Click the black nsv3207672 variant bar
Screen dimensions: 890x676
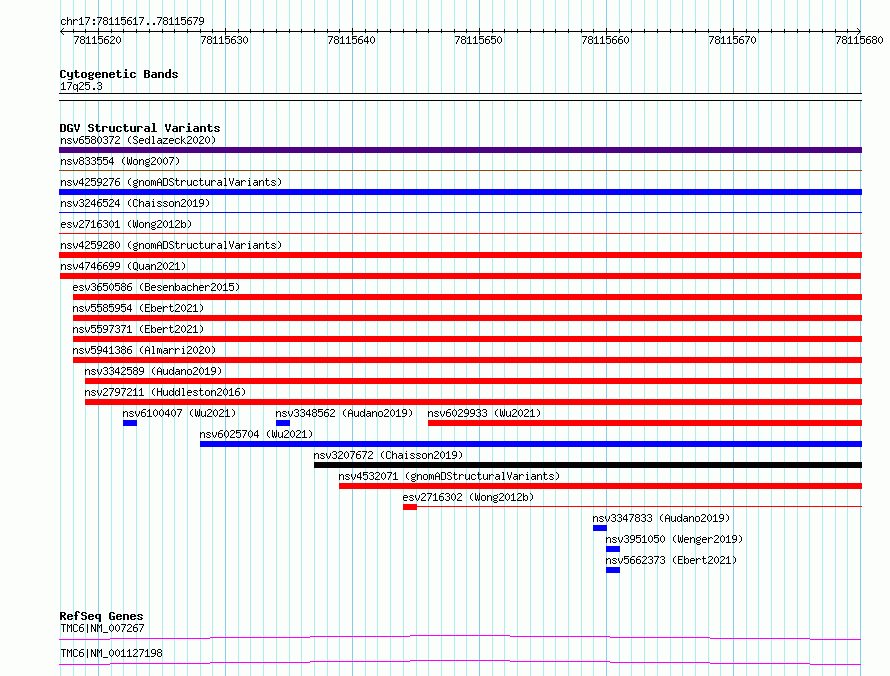[x=588, y=465]
